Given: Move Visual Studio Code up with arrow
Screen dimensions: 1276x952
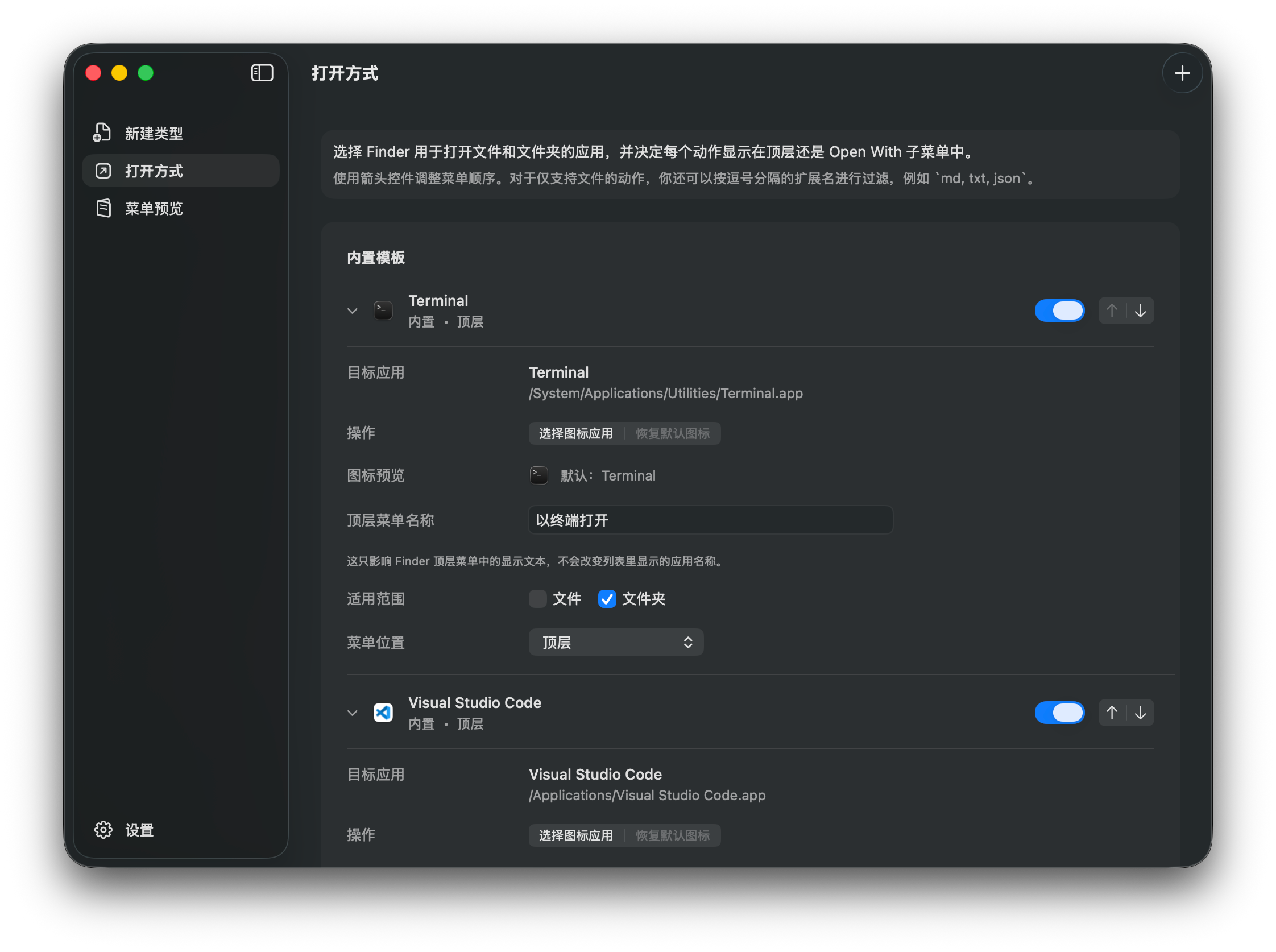Looking at the screenshot, I should point(1112,713).
